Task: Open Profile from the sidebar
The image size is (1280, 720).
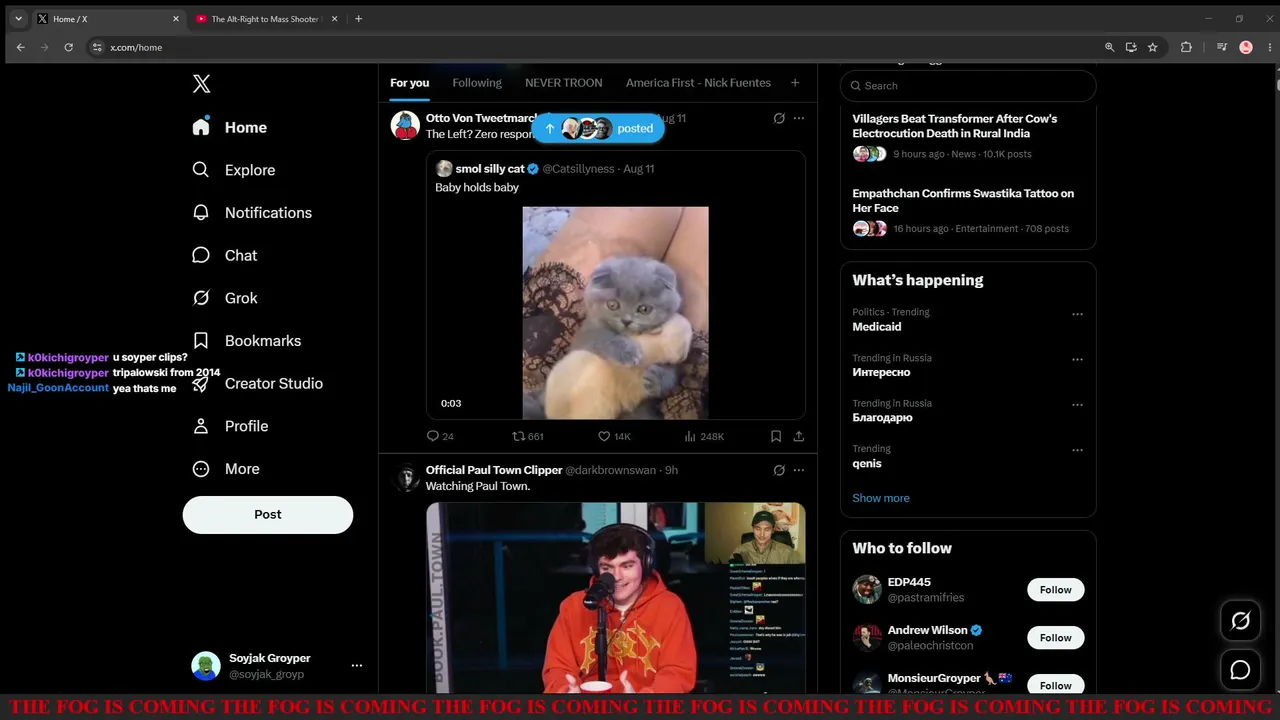Action: click(230, 426)
